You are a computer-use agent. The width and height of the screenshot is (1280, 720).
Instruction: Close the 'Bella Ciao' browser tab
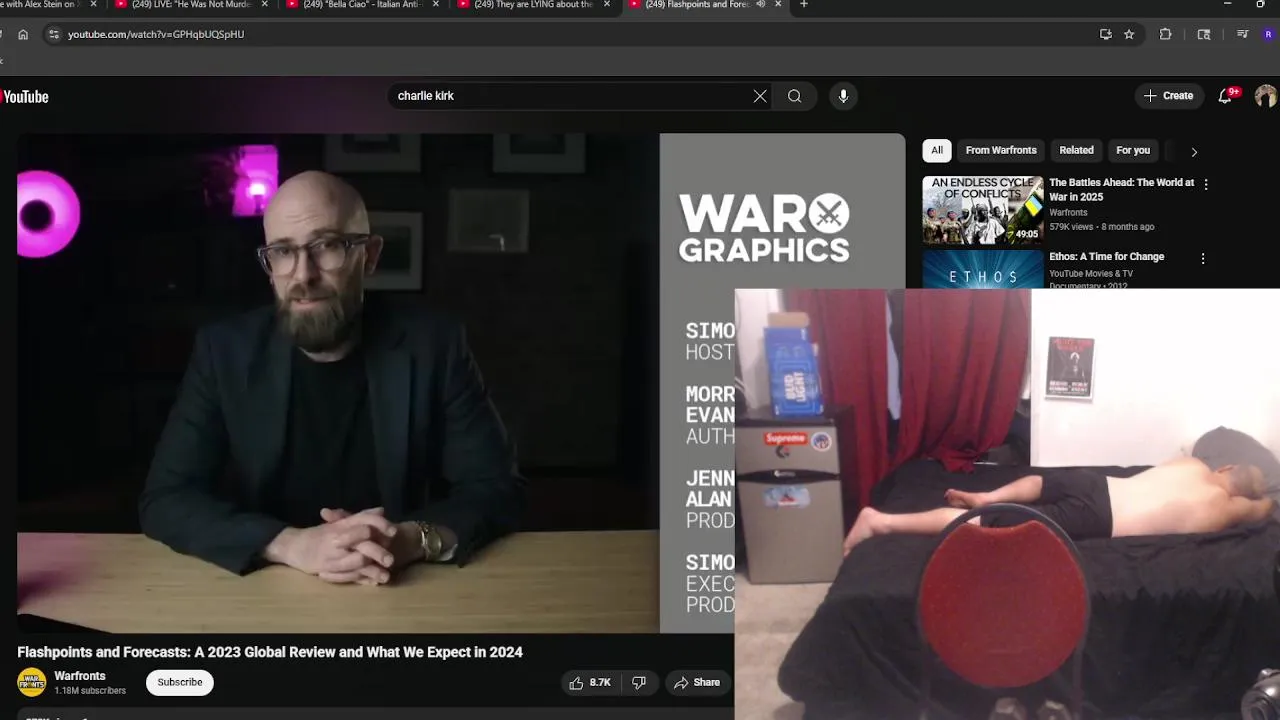[436, 4]
